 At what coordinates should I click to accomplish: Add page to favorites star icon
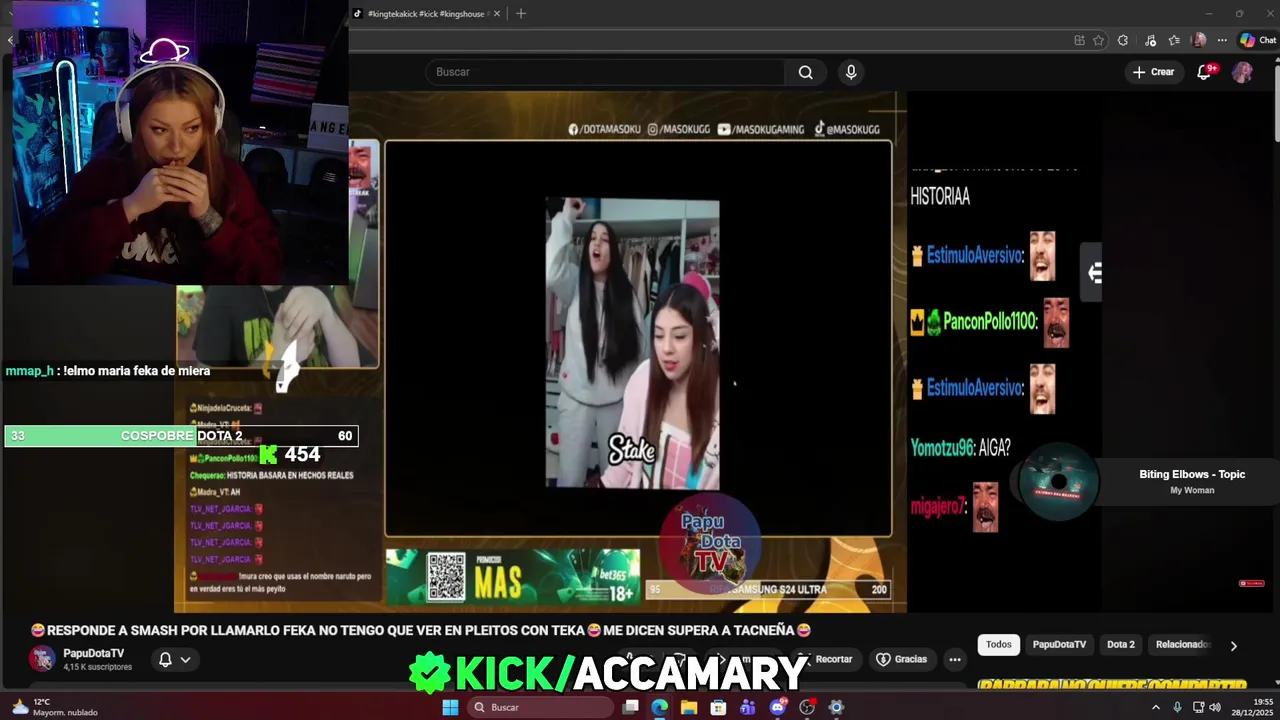tap(1098, 41)
